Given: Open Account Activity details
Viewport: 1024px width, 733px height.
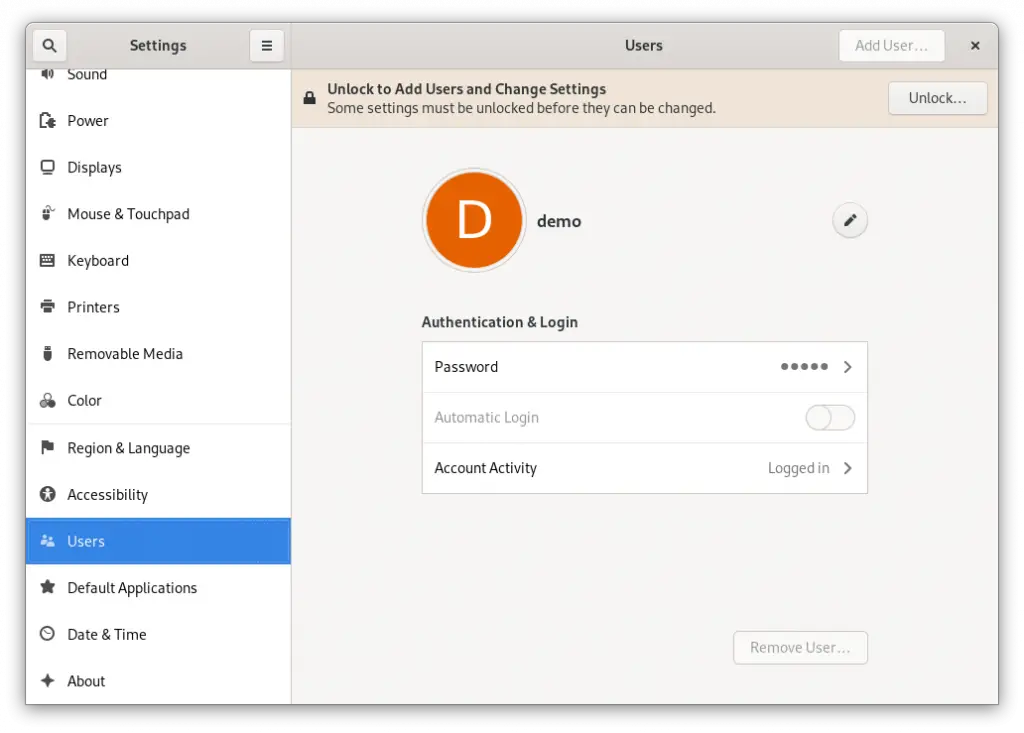Looking at the screenshot, I should pos(644,468).
